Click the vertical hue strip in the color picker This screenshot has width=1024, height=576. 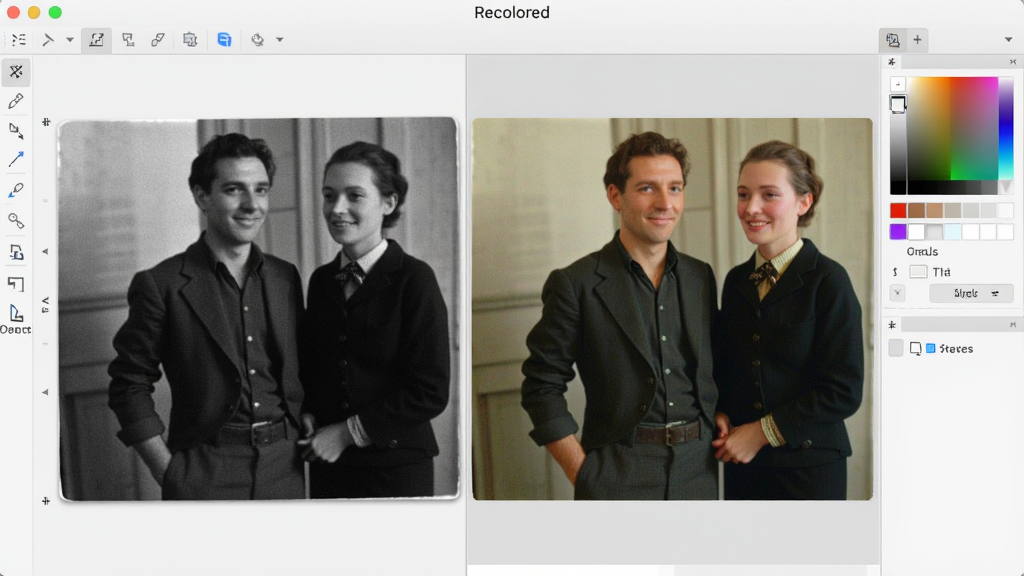click(x=1006, y=128)
